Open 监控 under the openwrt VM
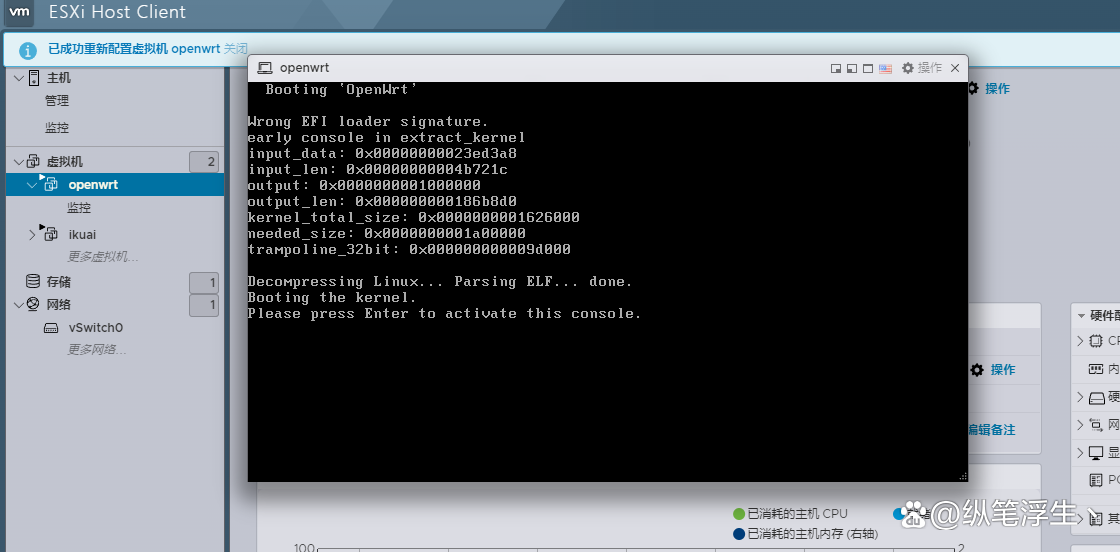Image resolution: width=1120 pixels, height=552 pixels. pos(79,208)
